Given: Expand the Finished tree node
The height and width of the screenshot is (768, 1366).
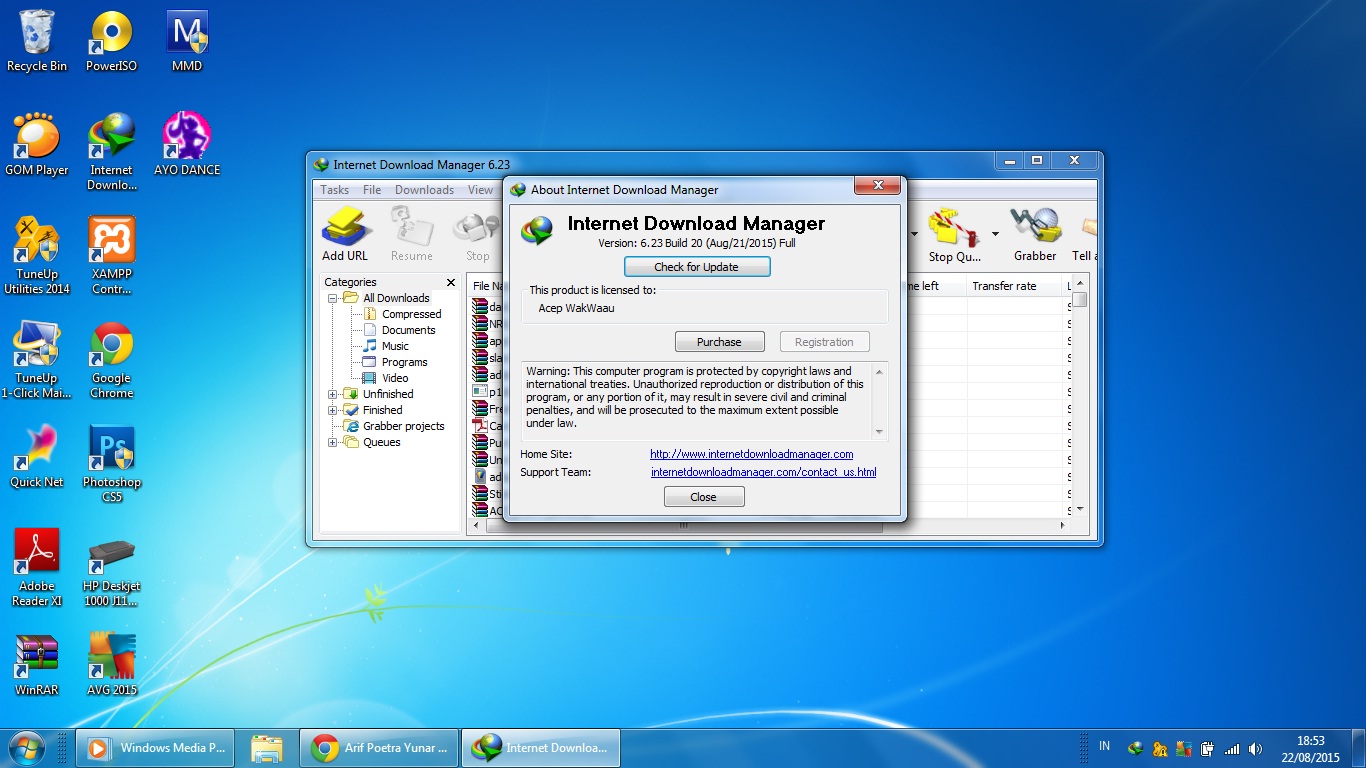Looking at the screenshot, I should (333, 410).
